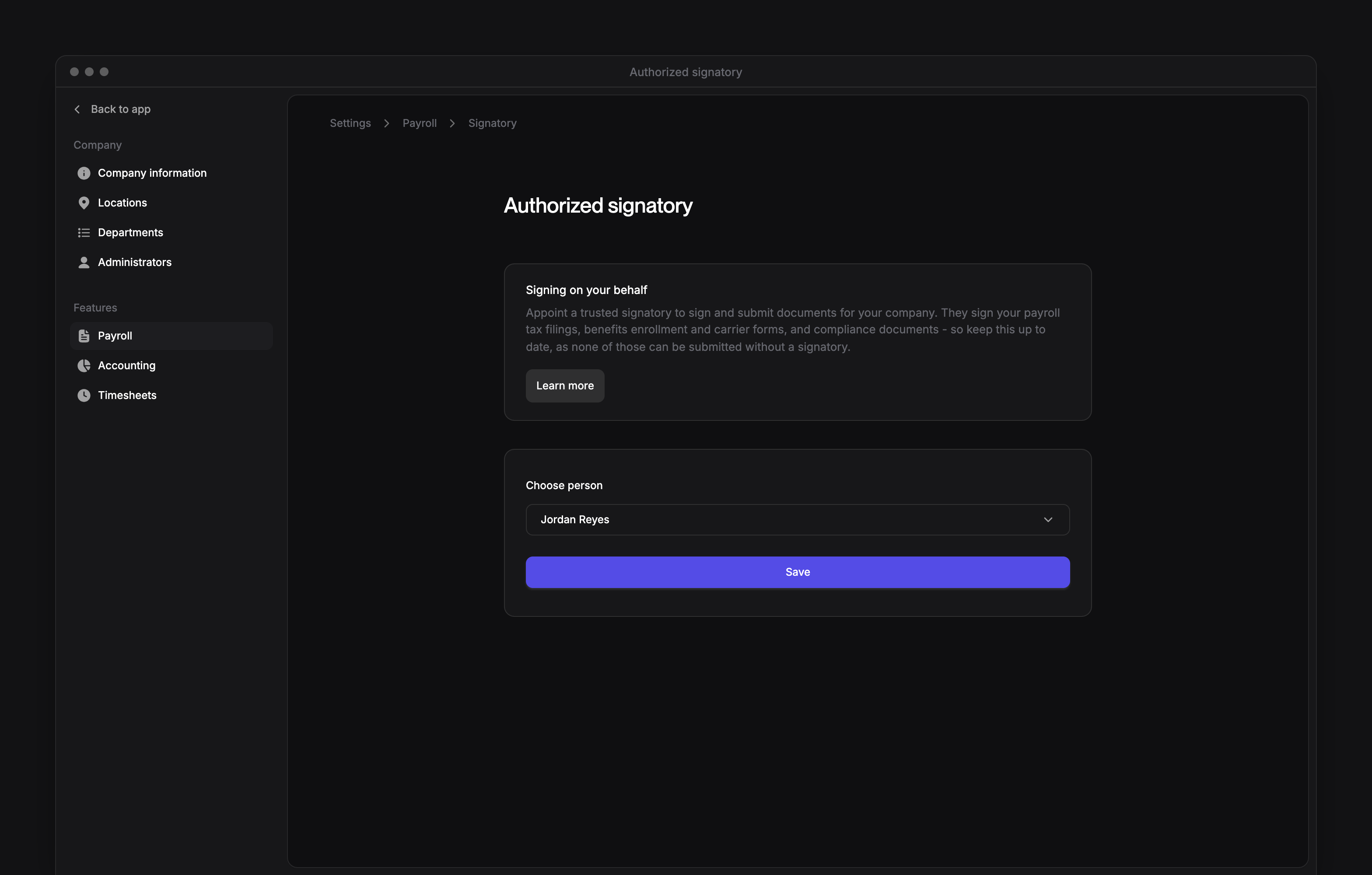Open Accounting feature settings
The width and height of the screenshot is (1372, 875).
[x=171, y=366]
